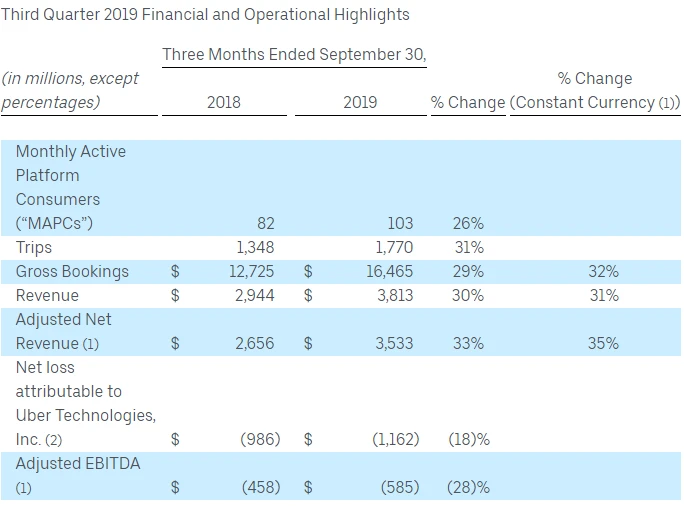The height and width of the screenshot is (506, 684).
Task: Select the 2018 Adjusted EBITDA value (458)
Action: 260,487
